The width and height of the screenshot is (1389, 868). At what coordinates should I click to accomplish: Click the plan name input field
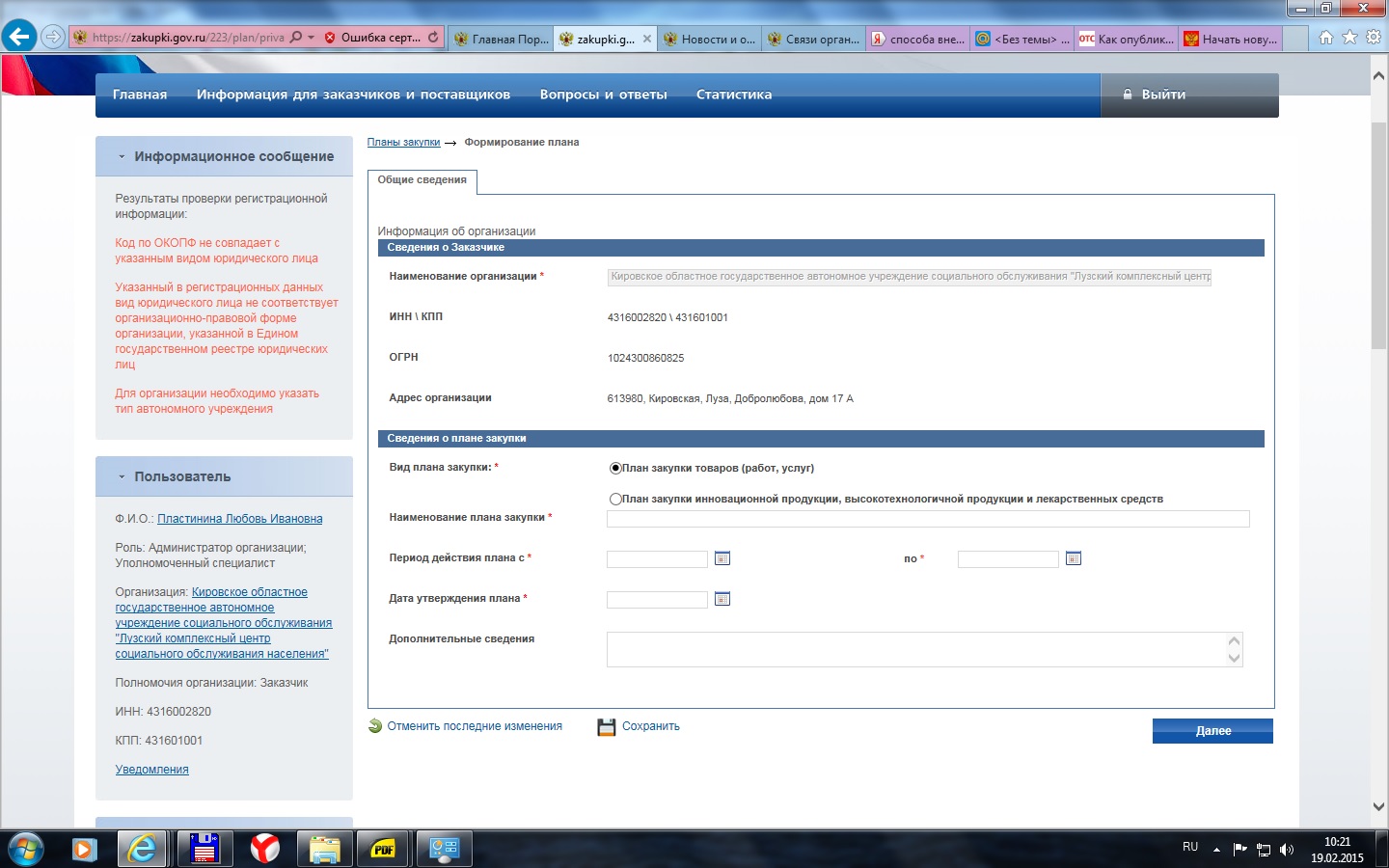point(927,519)
